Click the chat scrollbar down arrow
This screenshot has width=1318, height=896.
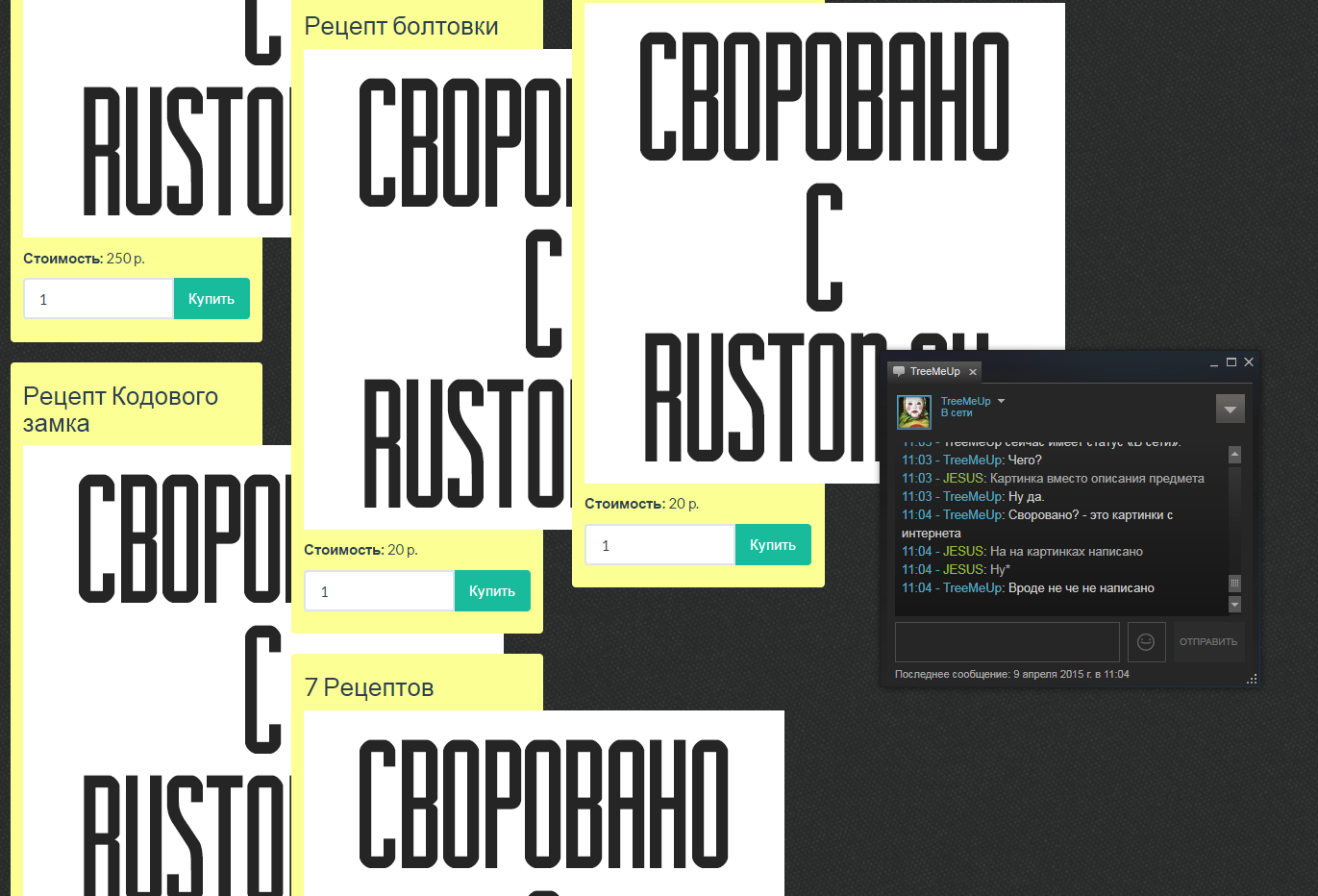pos(1235,605)
